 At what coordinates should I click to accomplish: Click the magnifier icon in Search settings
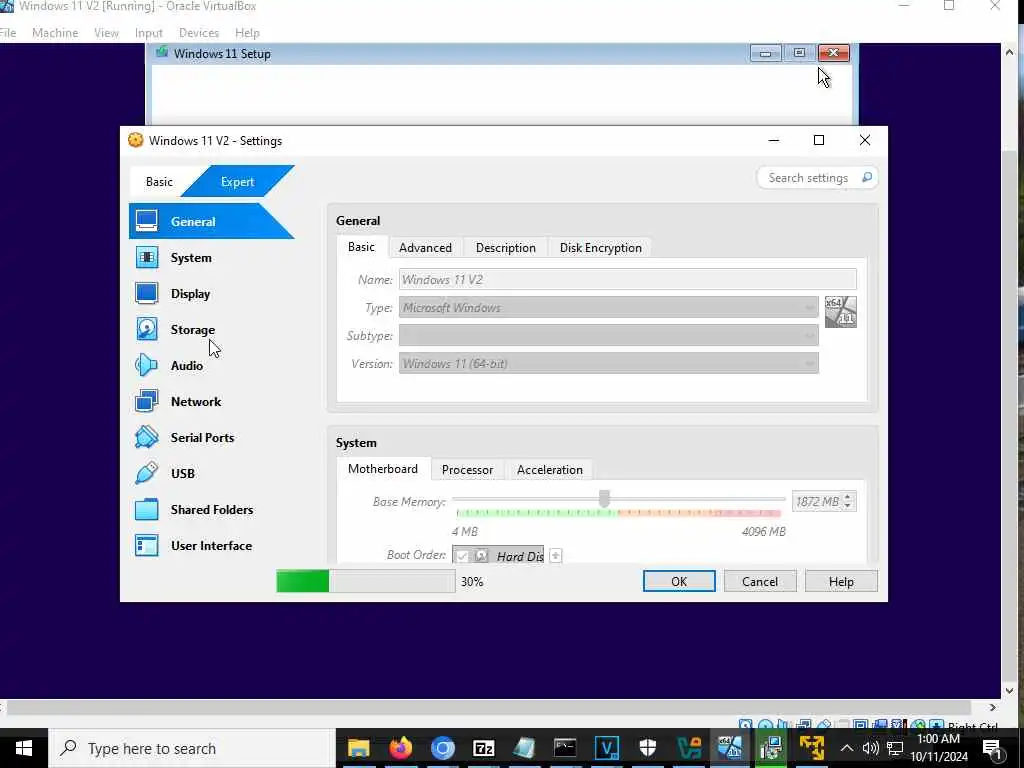pyautogui.click(x=867, y=178)
